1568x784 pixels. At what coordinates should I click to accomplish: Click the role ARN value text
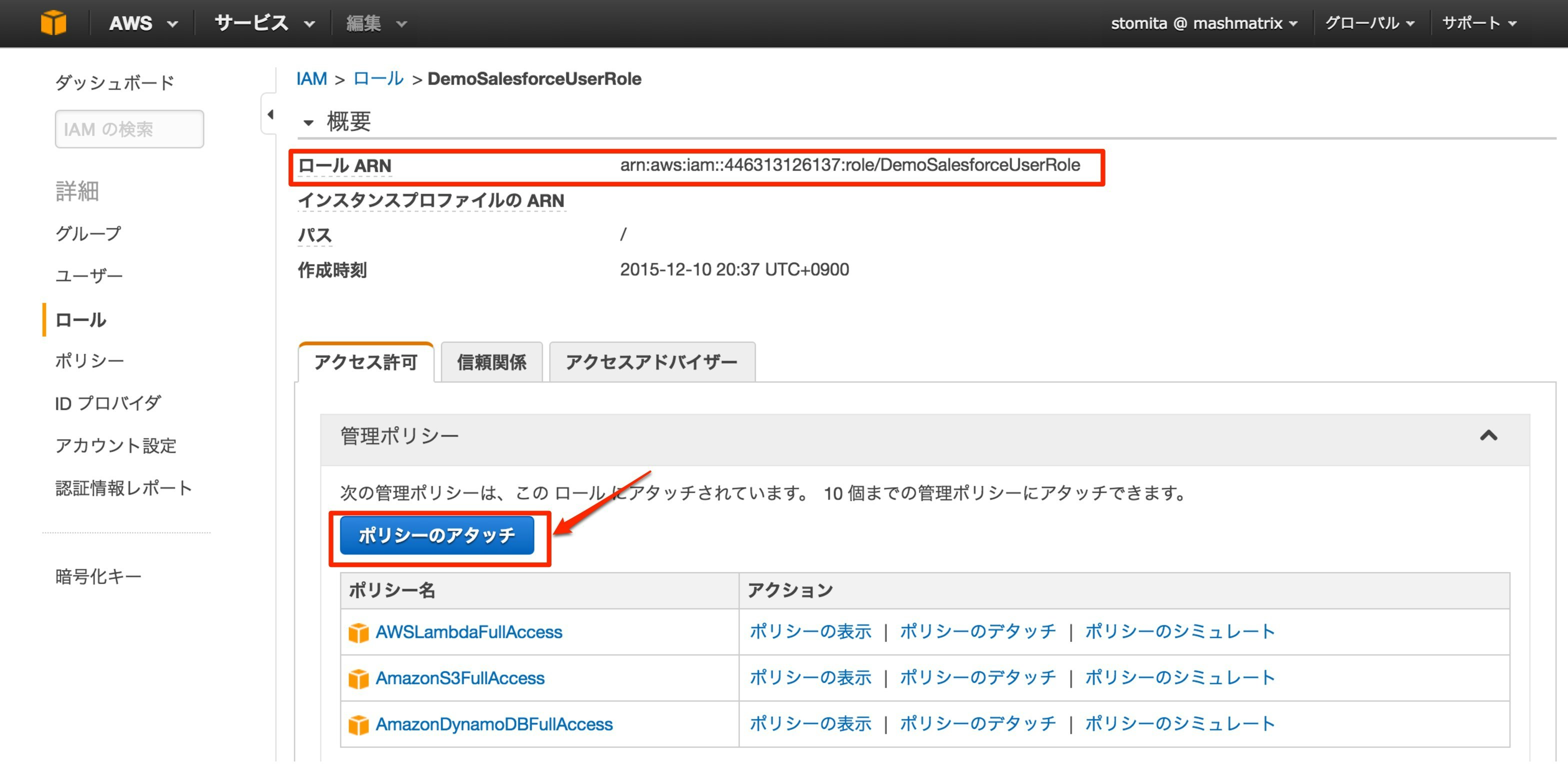coord(850,165)
